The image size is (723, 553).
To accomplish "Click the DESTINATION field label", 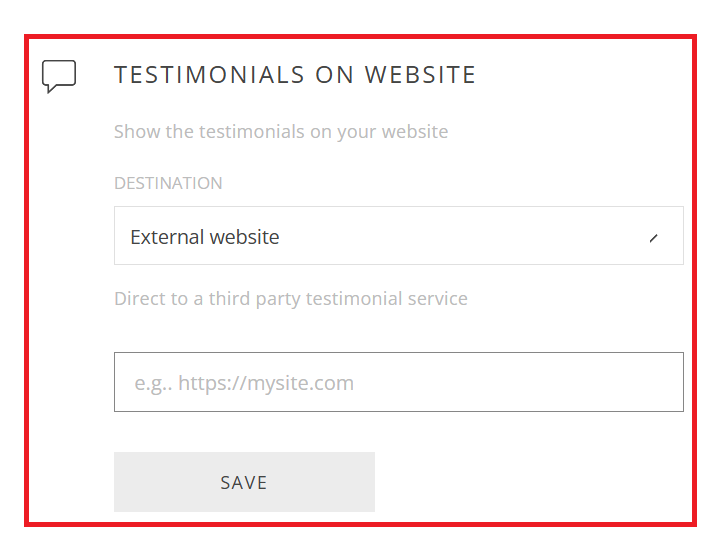I will (x=168, y=183).
